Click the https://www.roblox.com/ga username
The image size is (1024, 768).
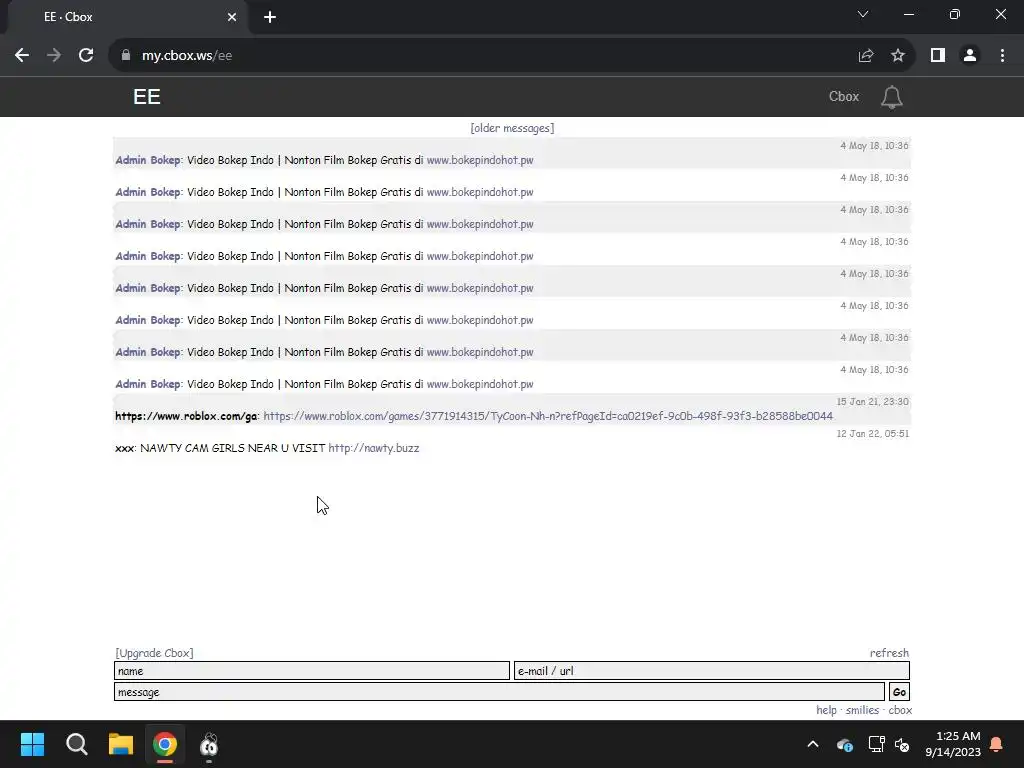[186, 416]
